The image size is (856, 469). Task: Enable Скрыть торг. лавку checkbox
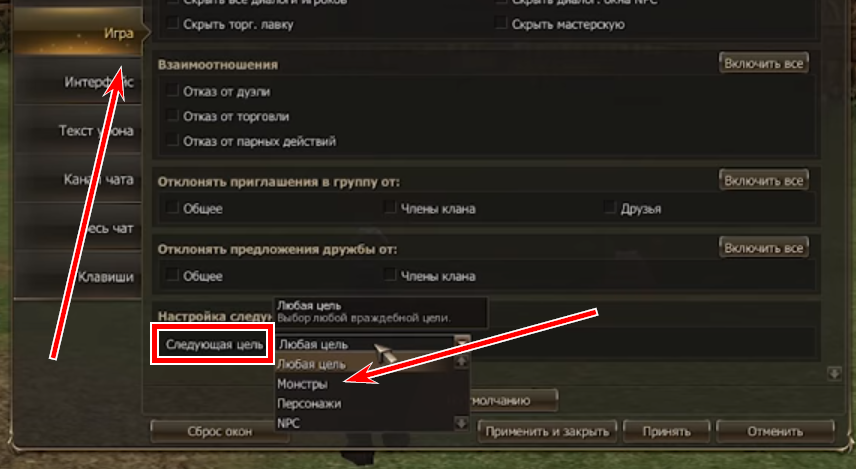point(173,23)
